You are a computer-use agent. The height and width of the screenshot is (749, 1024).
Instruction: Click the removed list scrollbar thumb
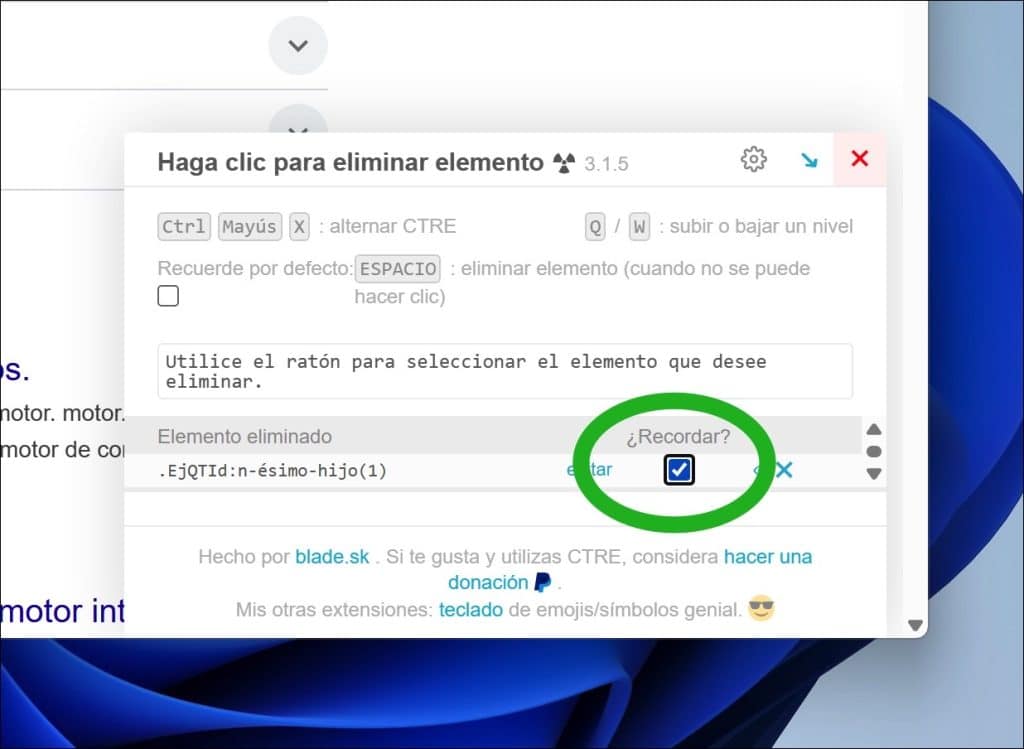(x=874, y=451)
